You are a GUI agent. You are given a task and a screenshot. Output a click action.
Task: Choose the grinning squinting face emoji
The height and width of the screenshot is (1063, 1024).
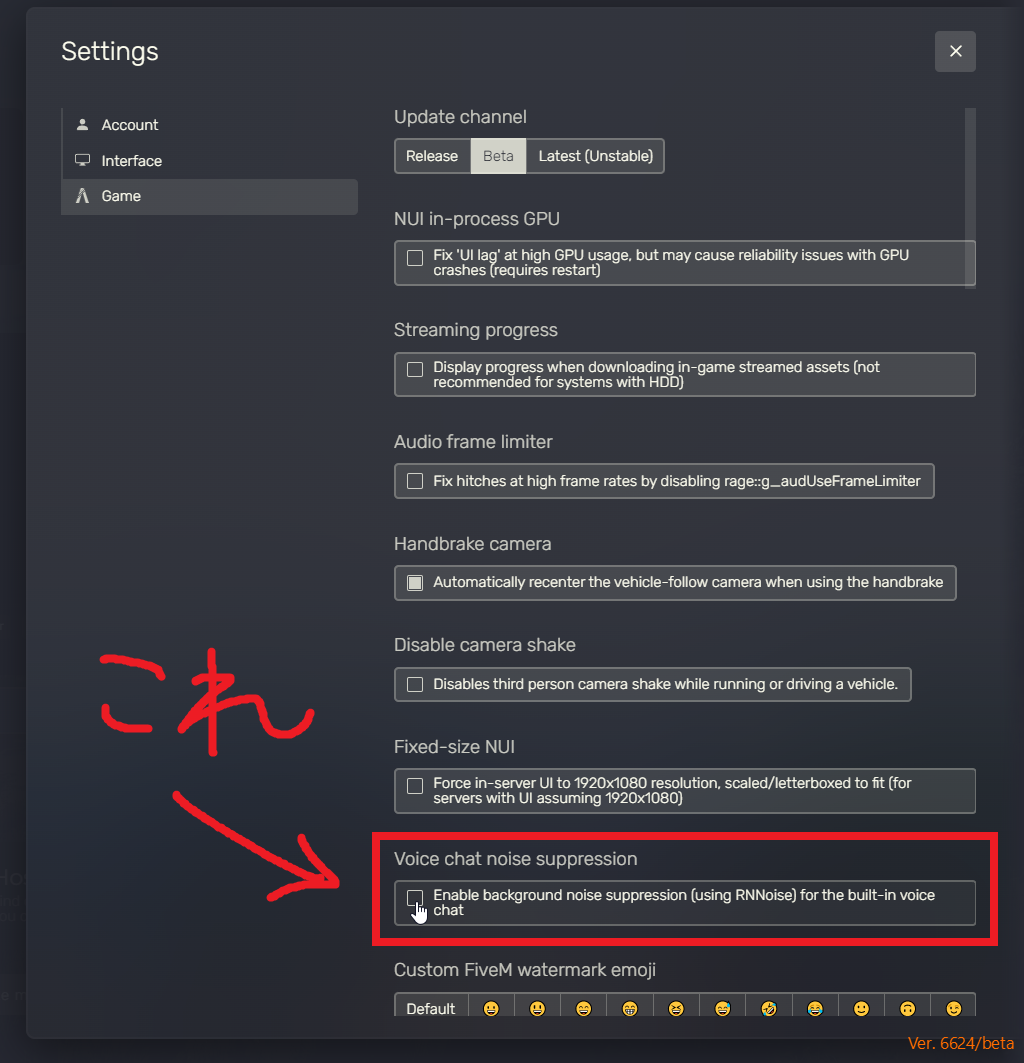(676, 1008)
